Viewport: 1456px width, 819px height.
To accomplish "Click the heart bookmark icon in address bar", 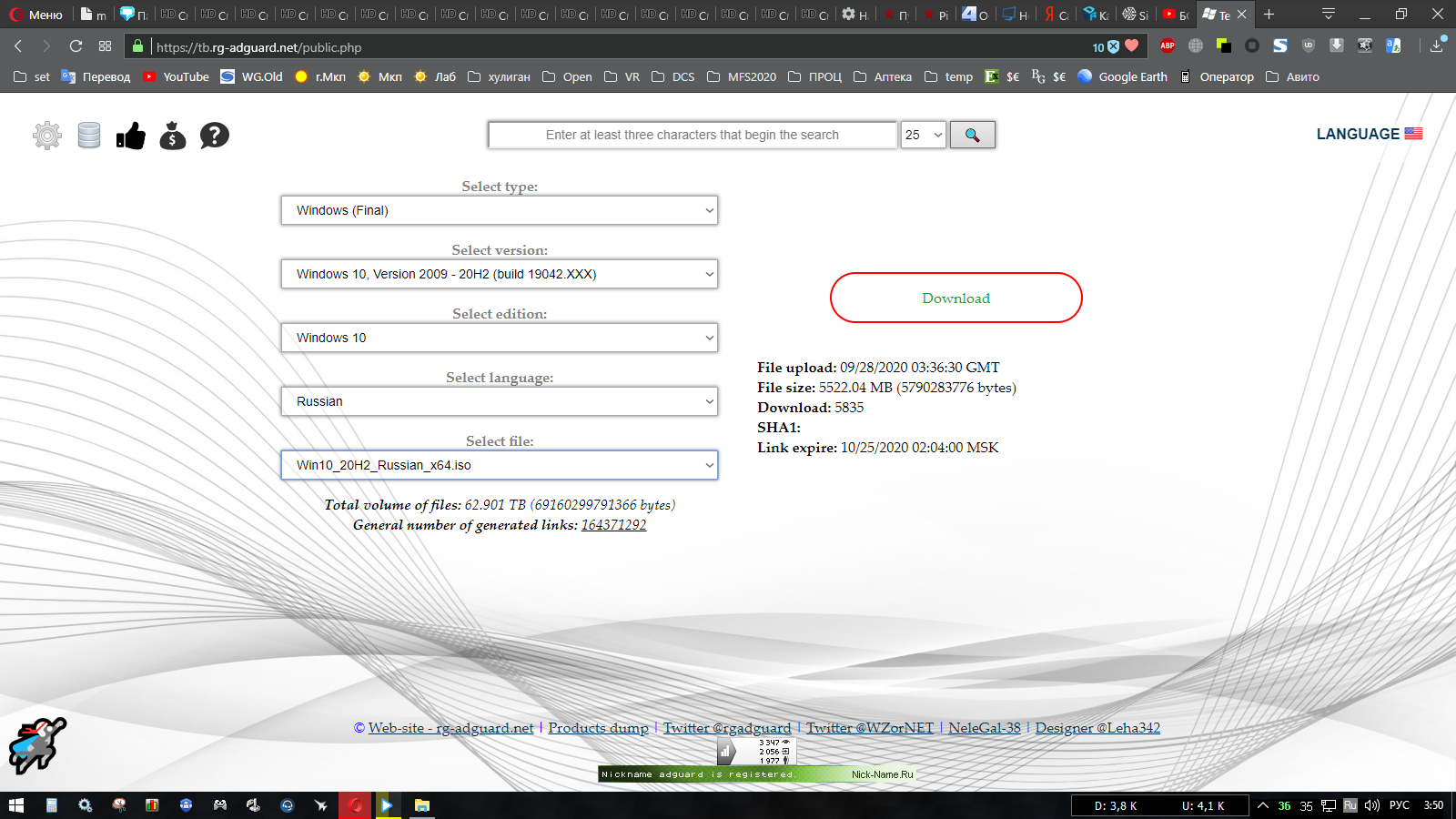I will (x=1132, y=45).
